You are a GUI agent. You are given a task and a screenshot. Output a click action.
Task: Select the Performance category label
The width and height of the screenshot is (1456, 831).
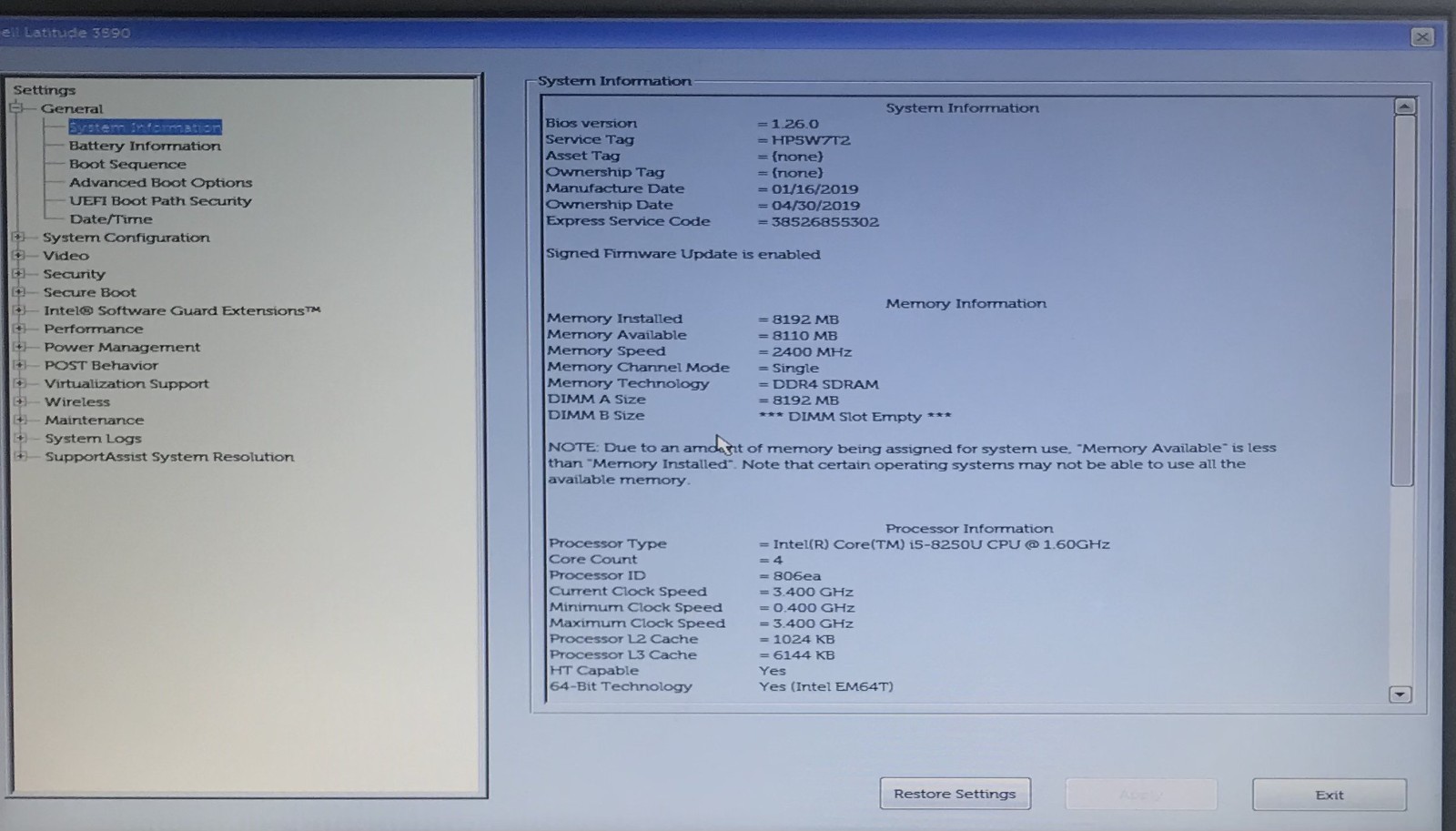tap(94, 329)
